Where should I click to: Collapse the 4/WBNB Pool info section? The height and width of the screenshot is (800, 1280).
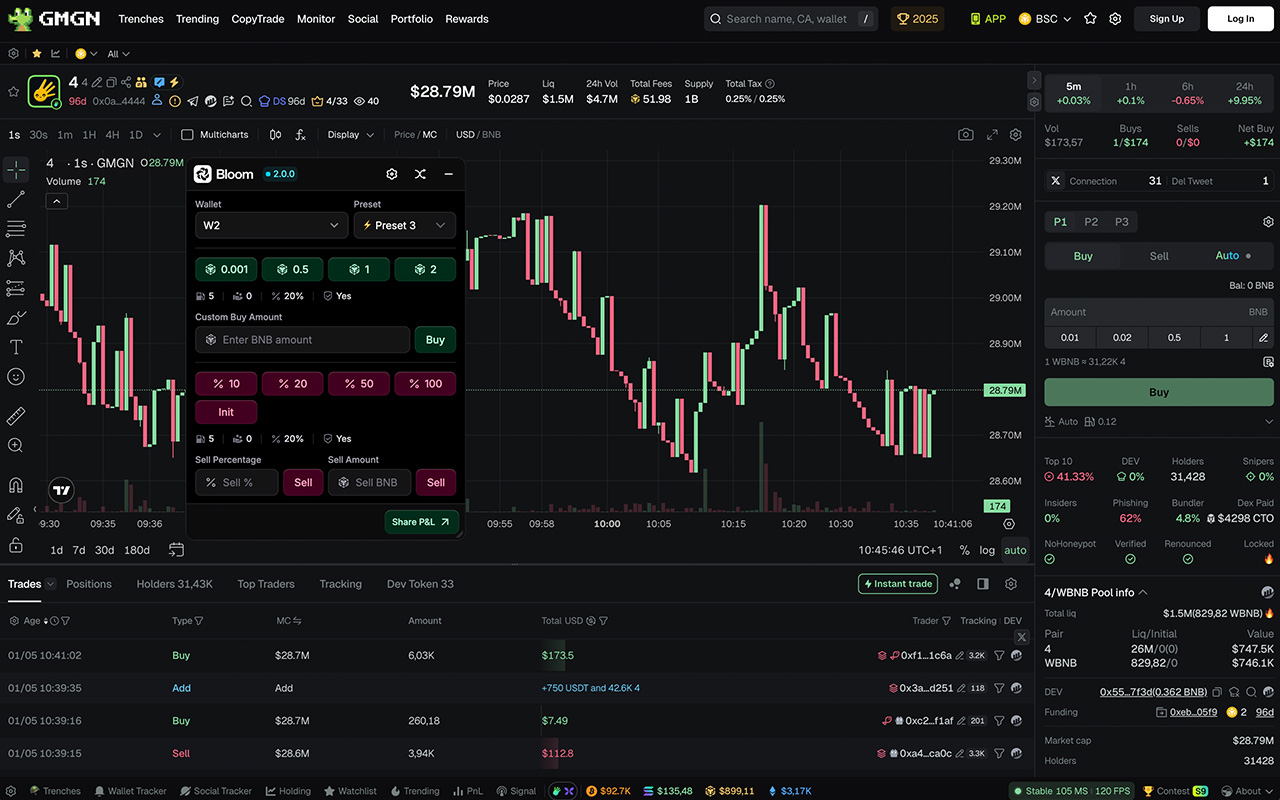1143,592
